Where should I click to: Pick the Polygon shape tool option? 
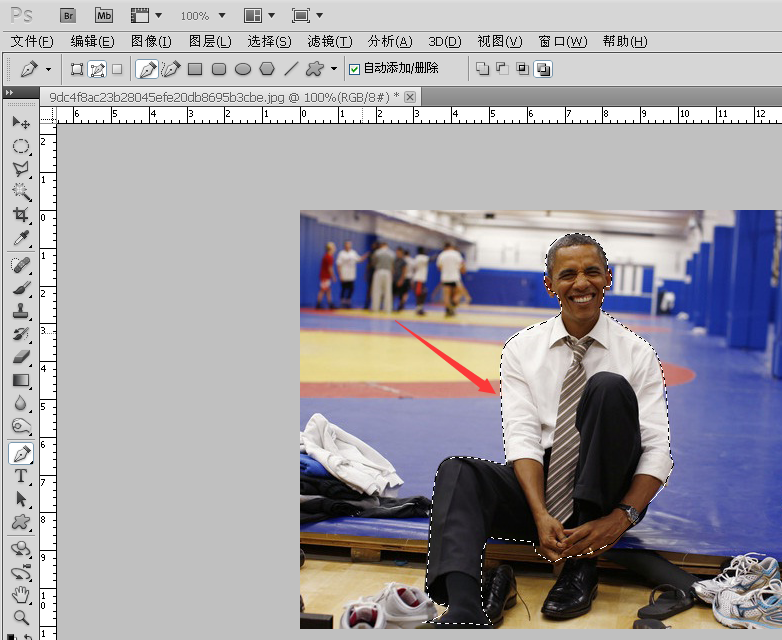267,69
